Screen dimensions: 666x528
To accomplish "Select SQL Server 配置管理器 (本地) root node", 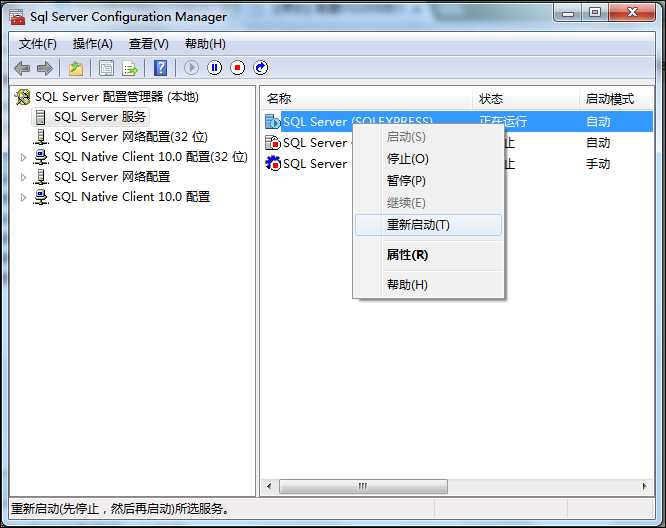I will coord(116,97).
